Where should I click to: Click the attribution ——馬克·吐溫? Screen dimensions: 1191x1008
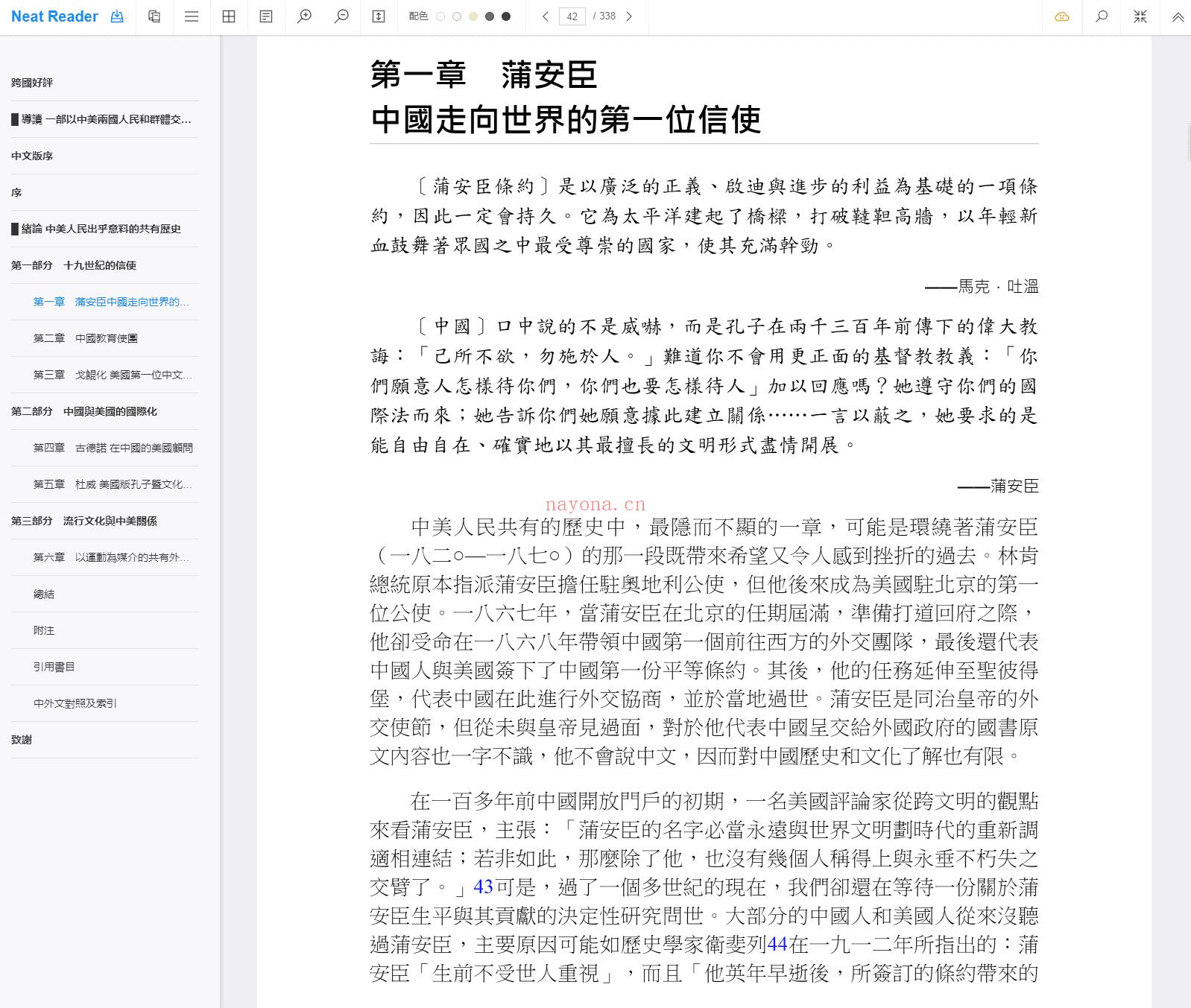click(x=982, y=286)
